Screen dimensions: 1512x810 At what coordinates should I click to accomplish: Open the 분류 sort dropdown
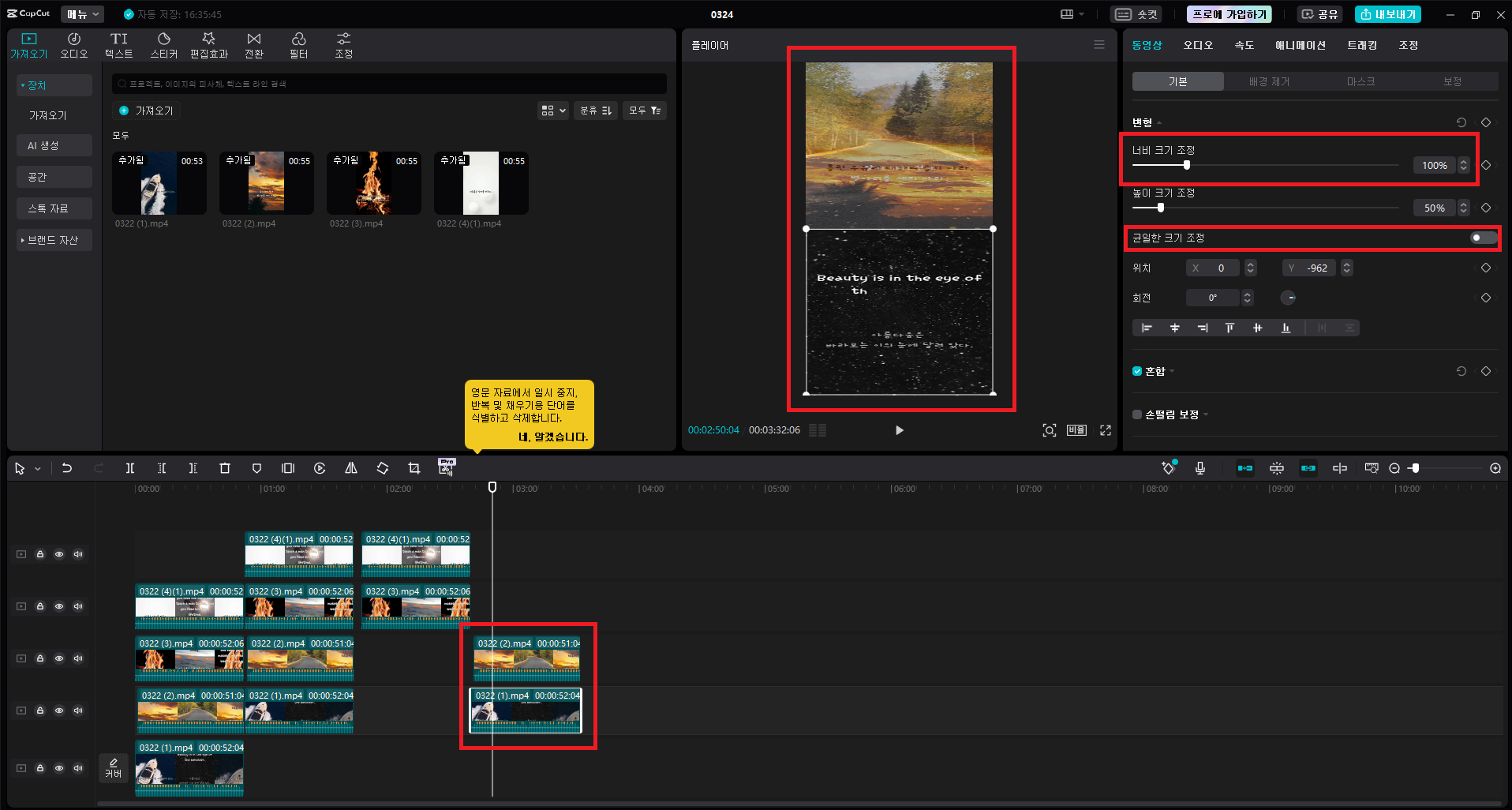coord(596,111)
